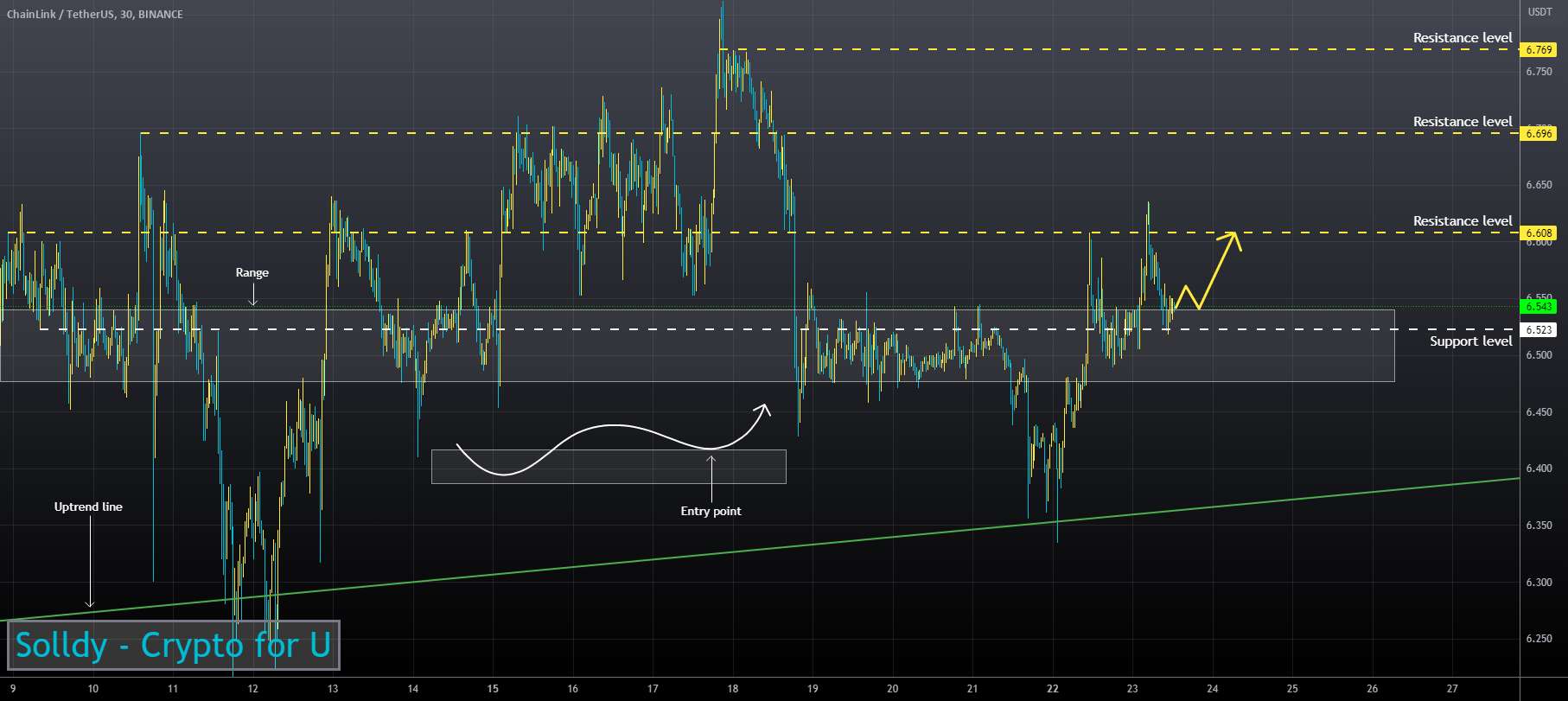Select Resistance level label beside 6.696
1568x701 pixels.
[1463, 122]
